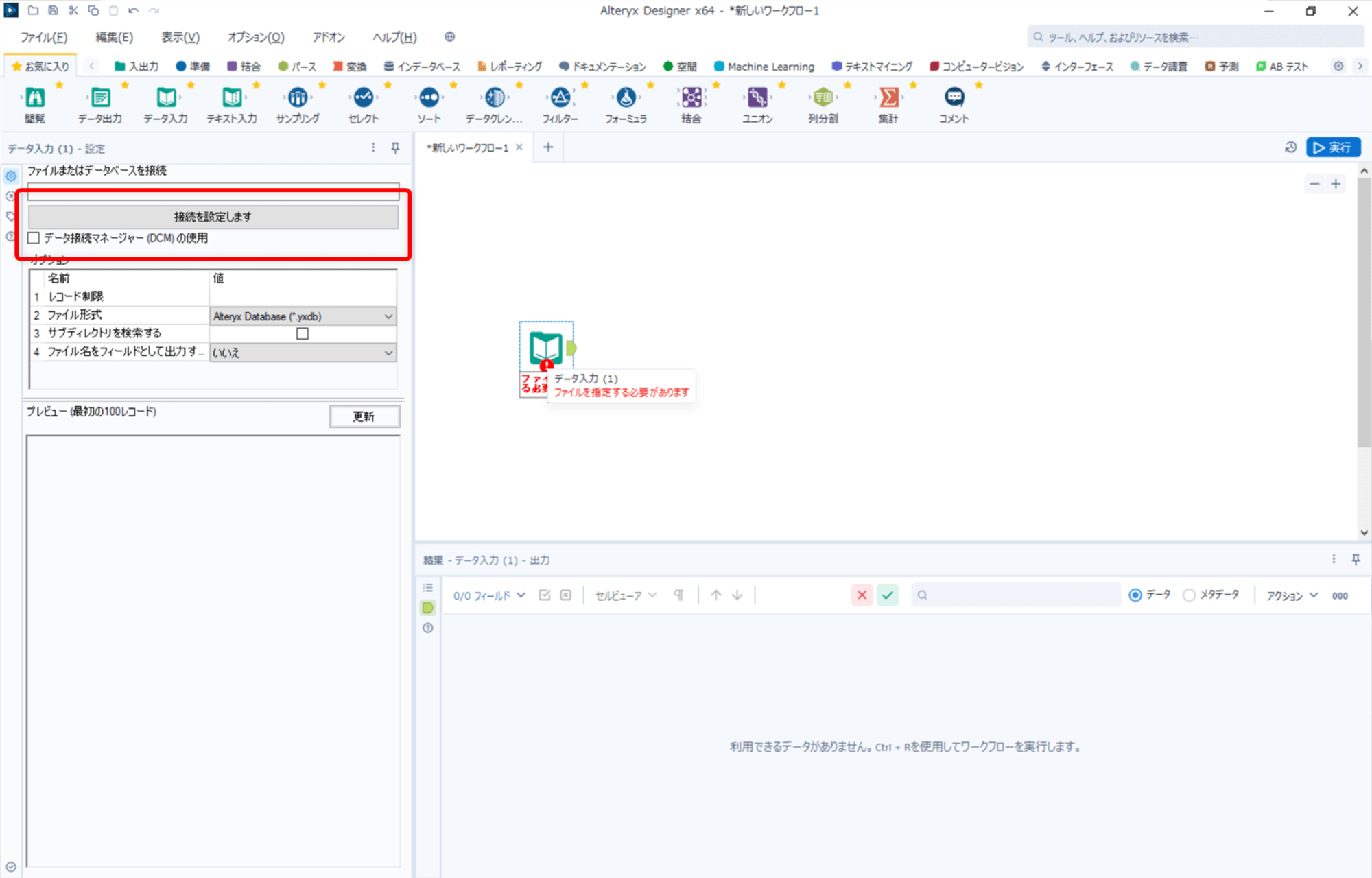Zoom in the canvas with plus
1372x878 pixels.
pos(1336,184)
